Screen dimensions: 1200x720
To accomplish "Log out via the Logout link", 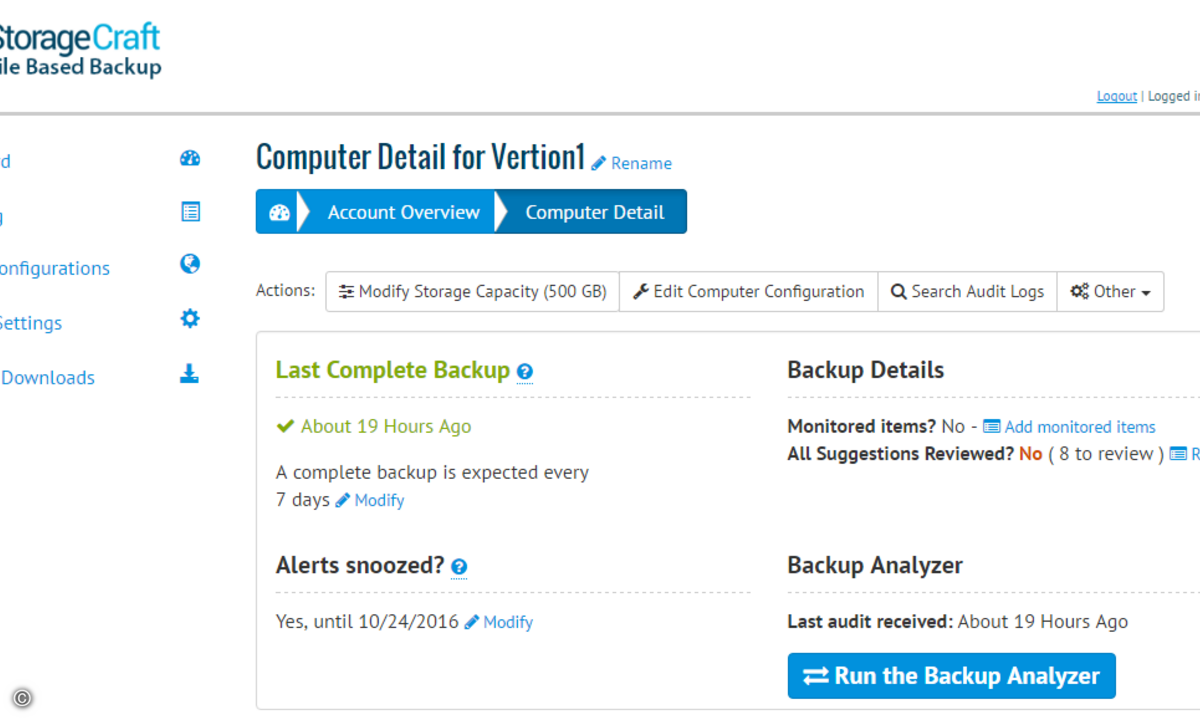I will point(1117,96).
